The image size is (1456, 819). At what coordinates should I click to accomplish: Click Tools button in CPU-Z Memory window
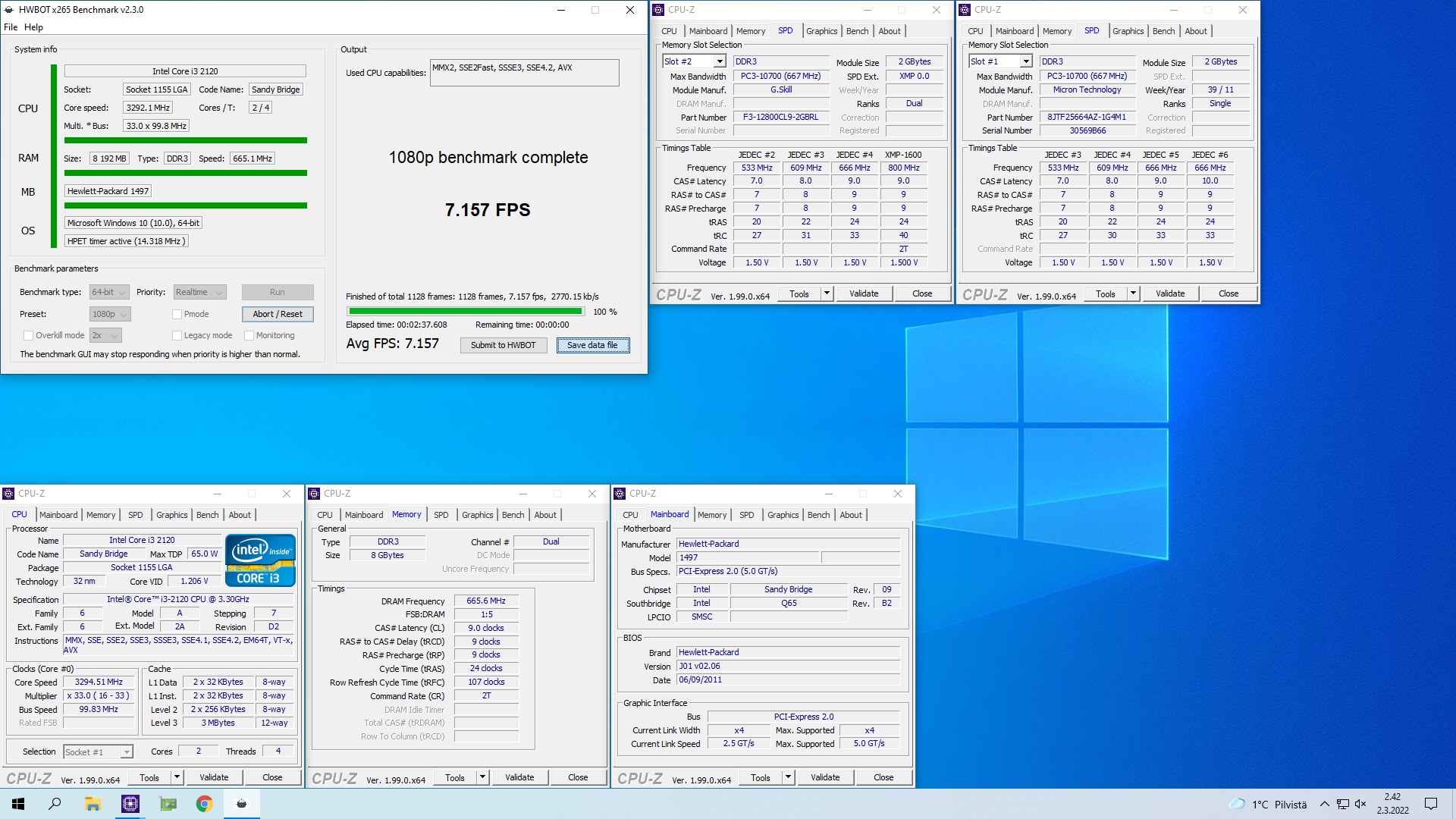coord(455,777)
